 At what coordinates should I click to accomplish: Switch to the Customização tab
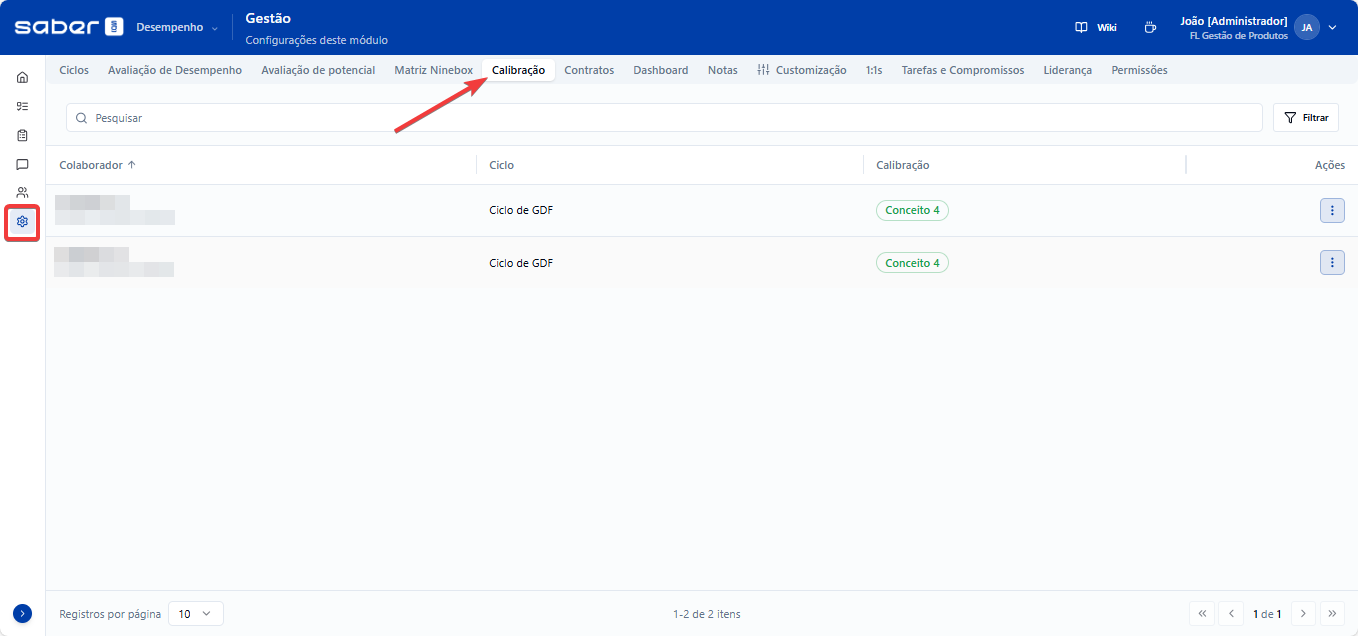802,70
